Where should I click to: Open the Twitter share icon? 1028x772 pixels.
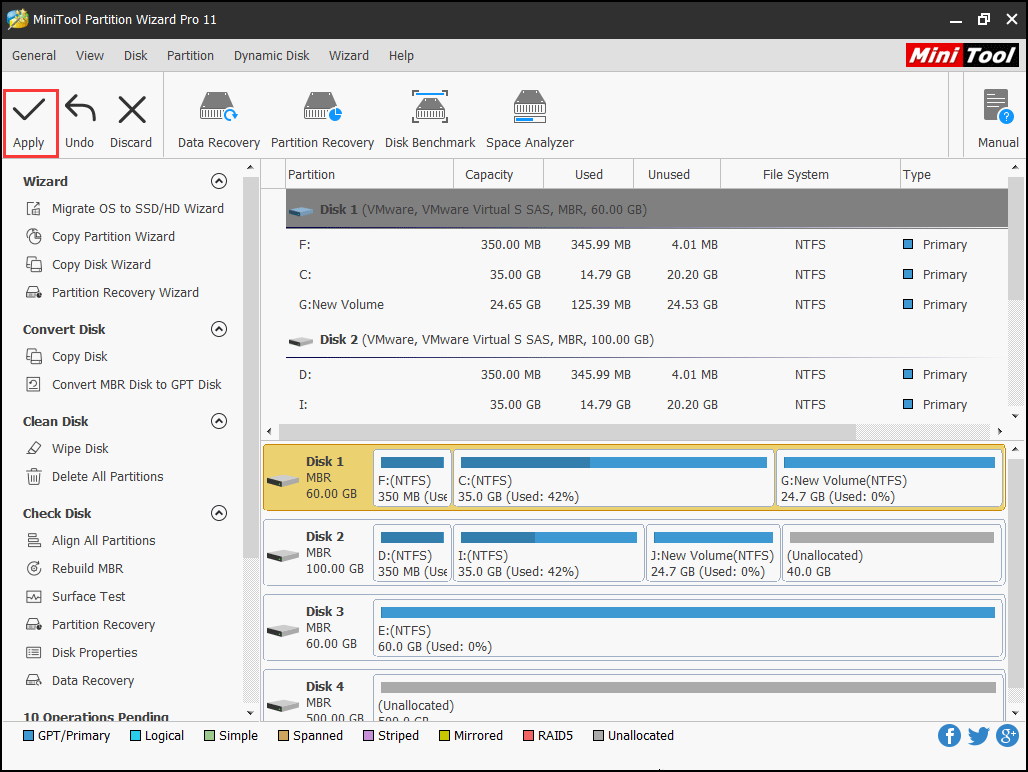978,735
